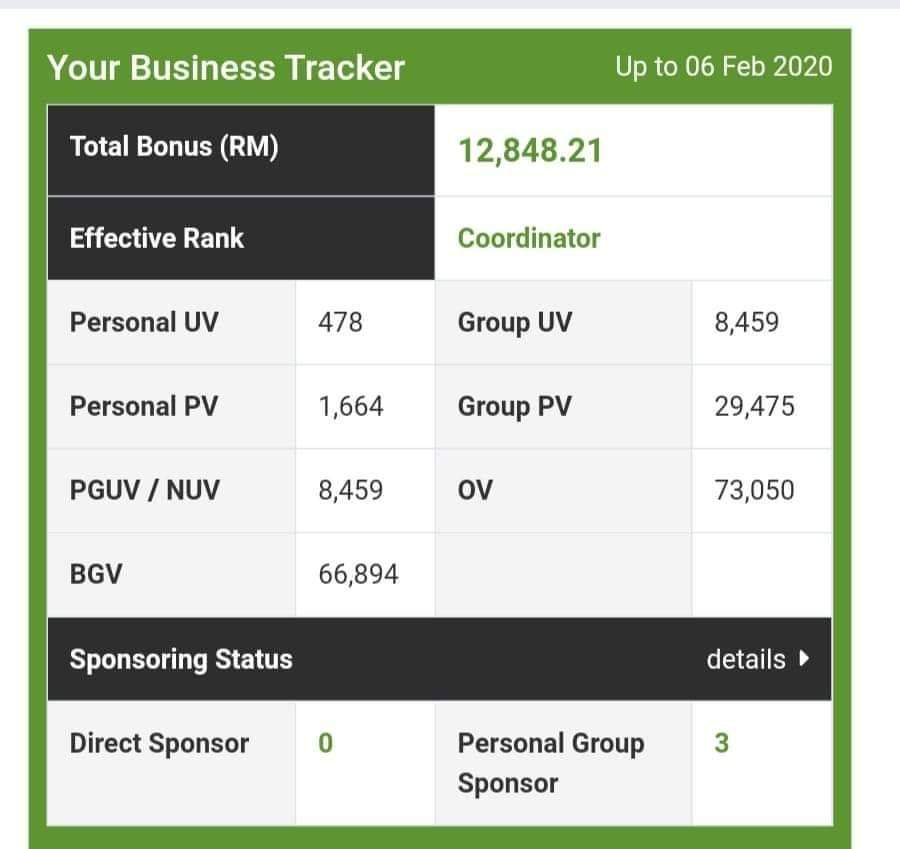The height and width of the screenshot is (849, 900).
Task: Click the Your Business Tracker heading
Action: tap(226, 68)
